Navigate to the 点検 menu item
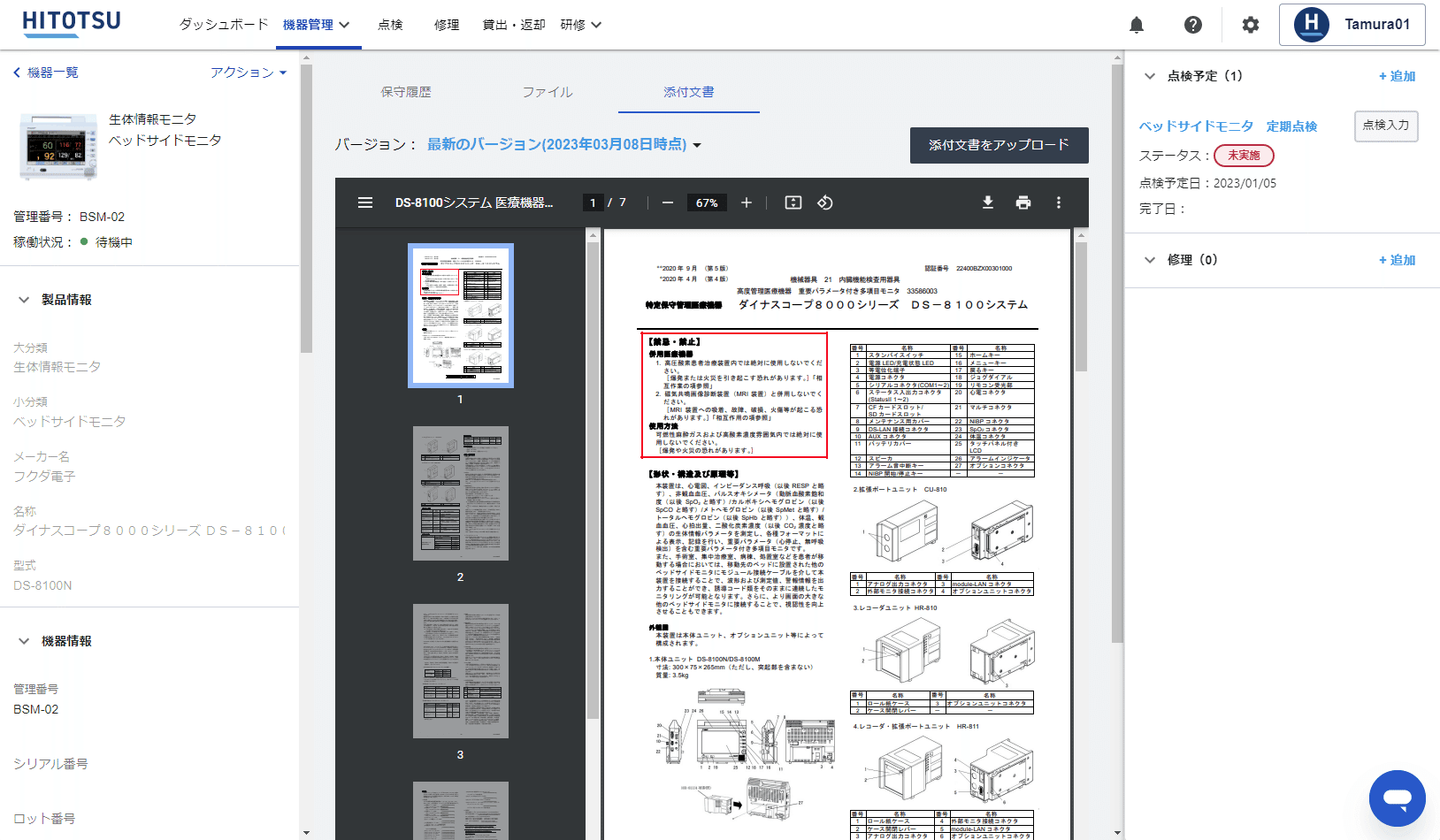Screen dimensions: 1440x840 point(390,25)
